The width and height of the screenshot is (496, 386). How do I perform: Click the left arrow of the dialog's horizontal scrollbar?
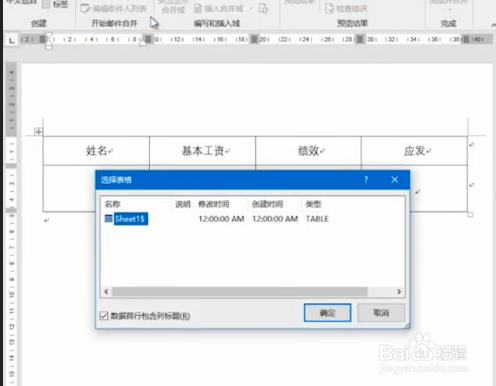pos(106,292)
